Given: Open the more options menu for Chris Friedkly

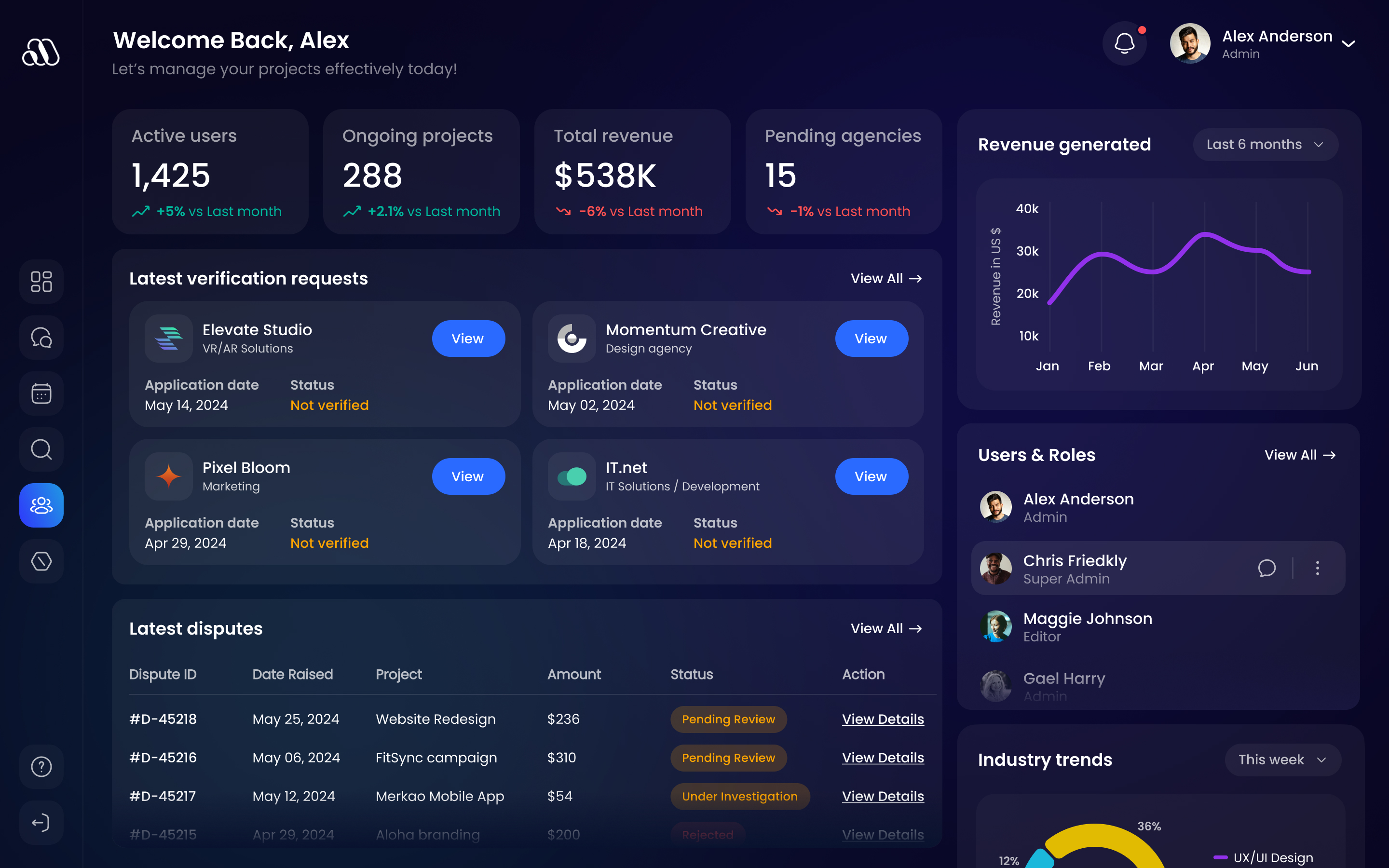Looking at the screenshot, I should click(1317, 569).
